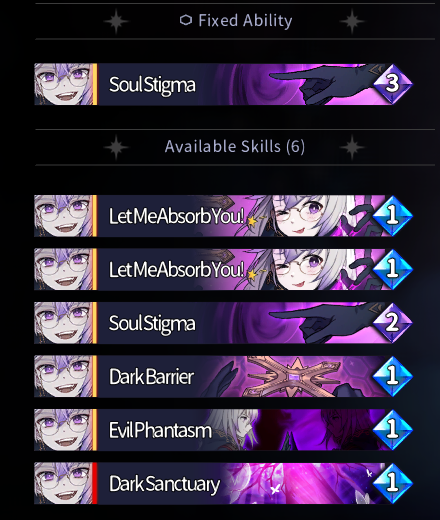Screen dimensions: 440x520
Task: Select the fixed ability Soul Stigma card
Action: (223, 84)
